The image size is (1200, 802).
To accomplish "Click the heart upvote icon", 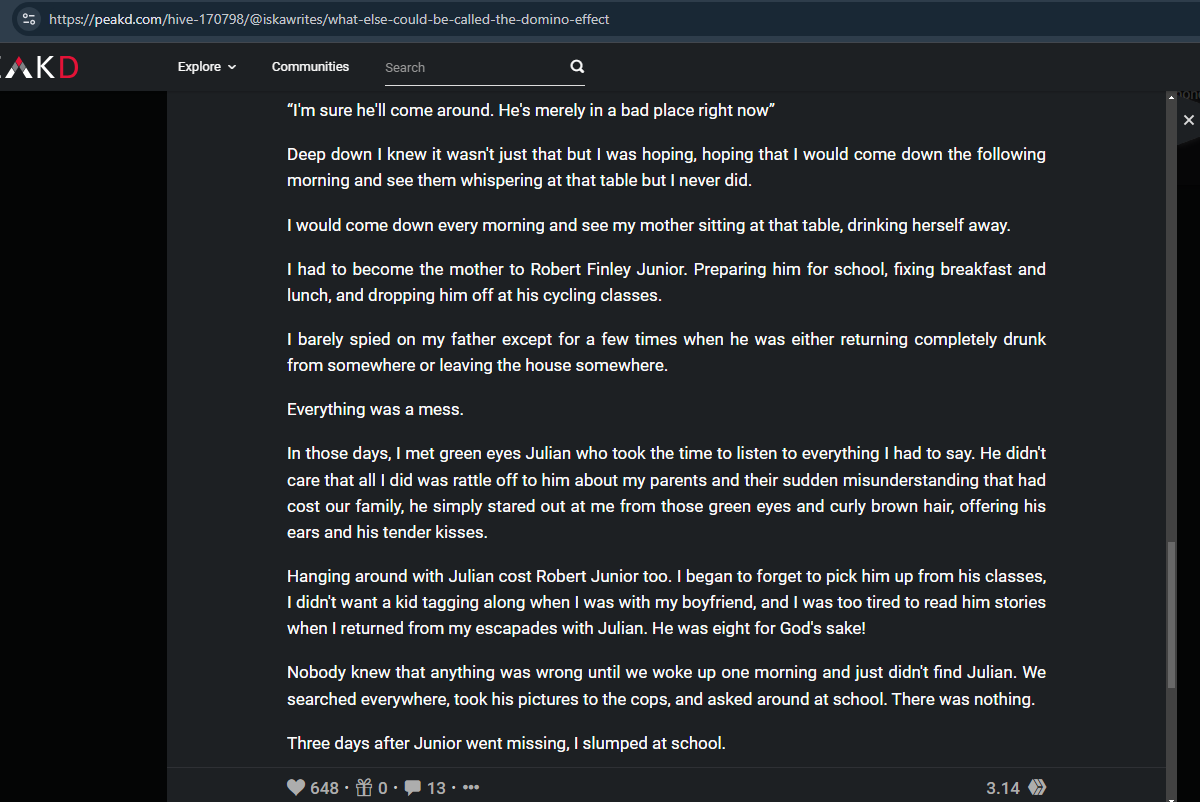I will point(296,788).
